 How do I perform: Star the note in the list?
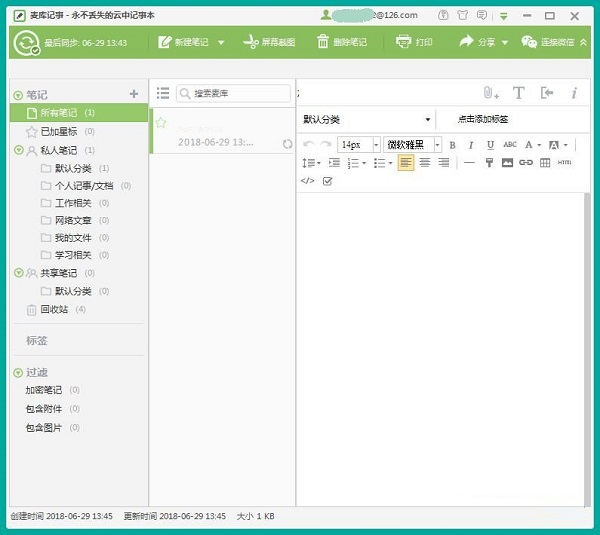tap(161, 123)
